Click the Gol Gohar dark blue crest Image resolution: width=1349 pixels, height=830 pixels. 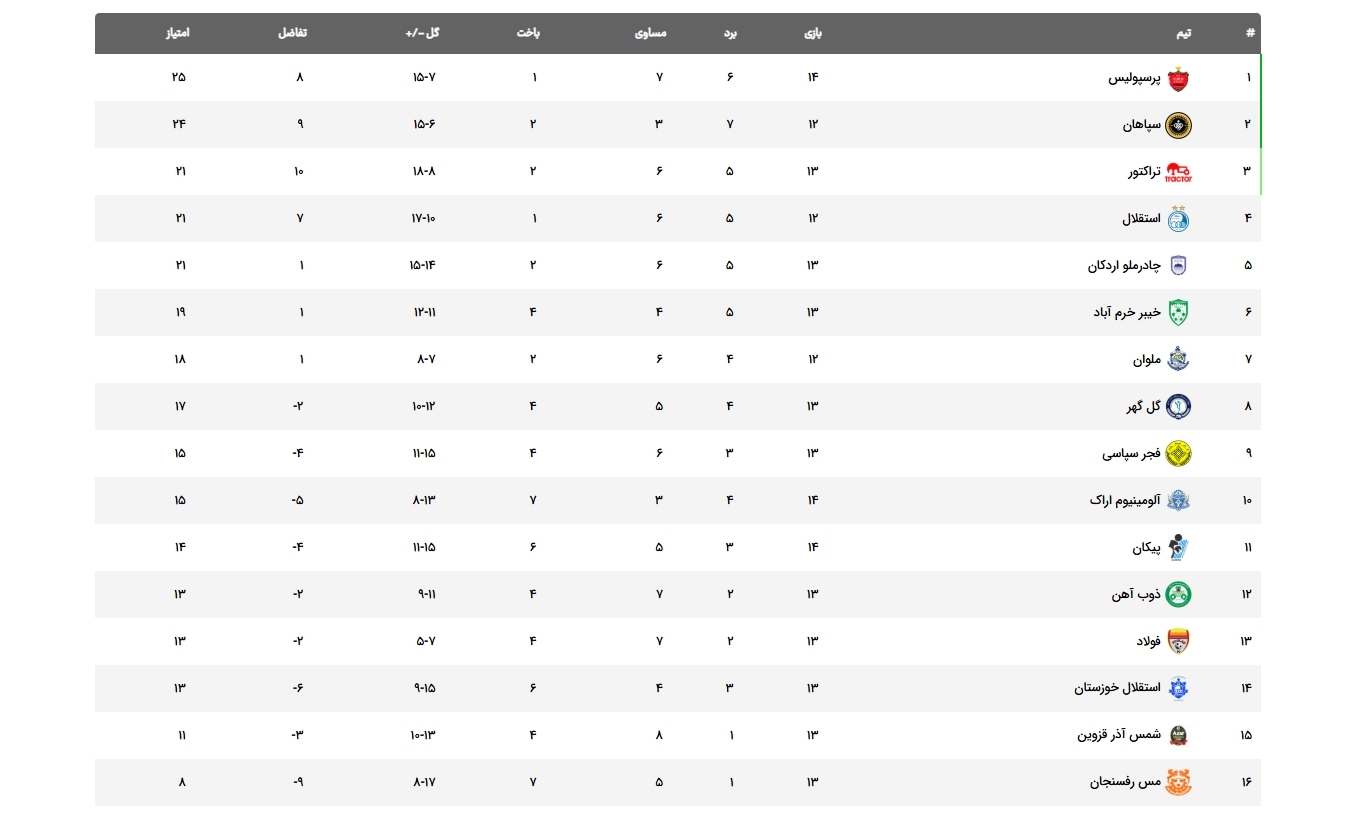tap(1180, 407)
